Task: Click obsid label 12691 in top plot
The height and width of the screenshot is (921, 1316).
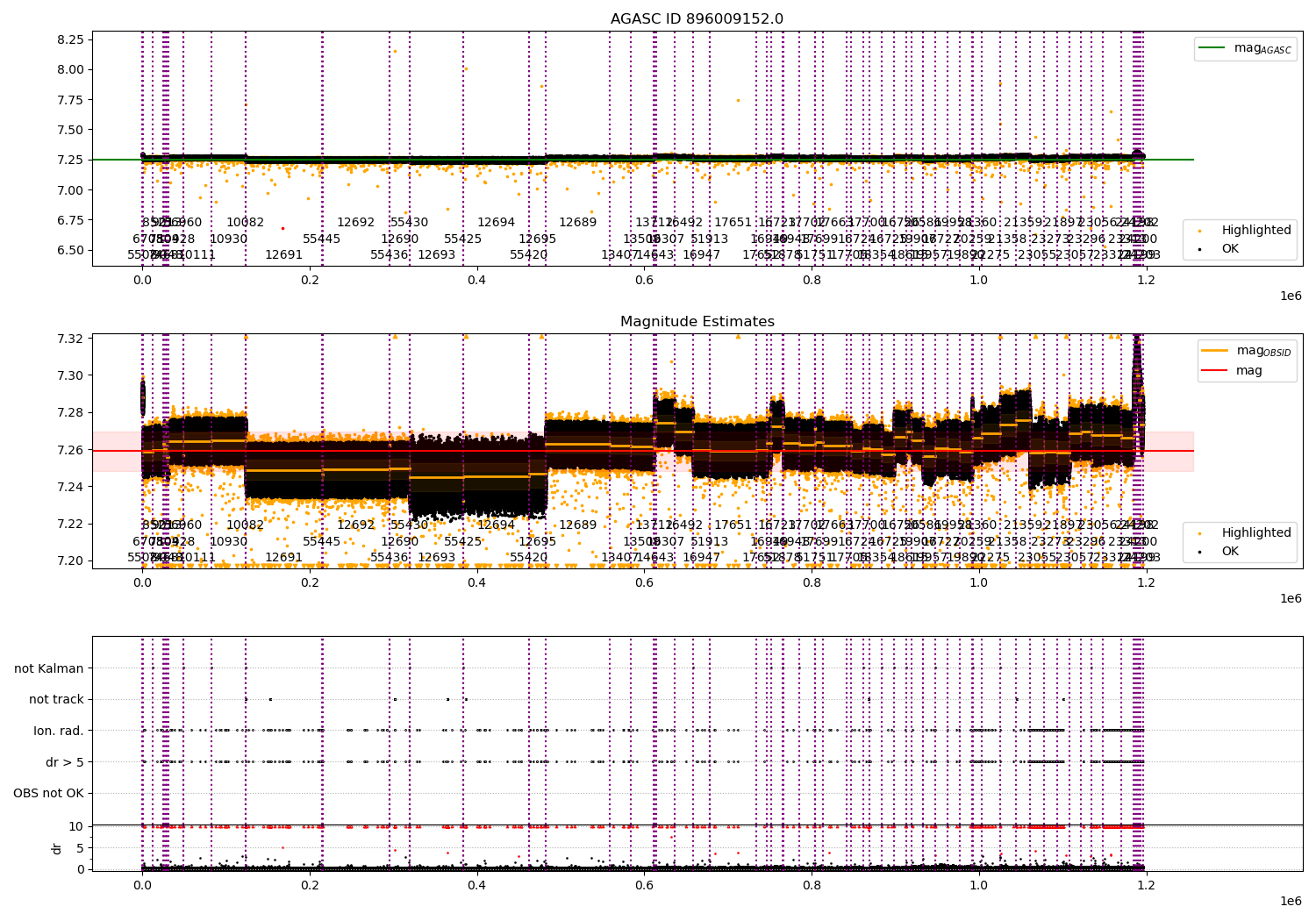Action: [283, 255]
